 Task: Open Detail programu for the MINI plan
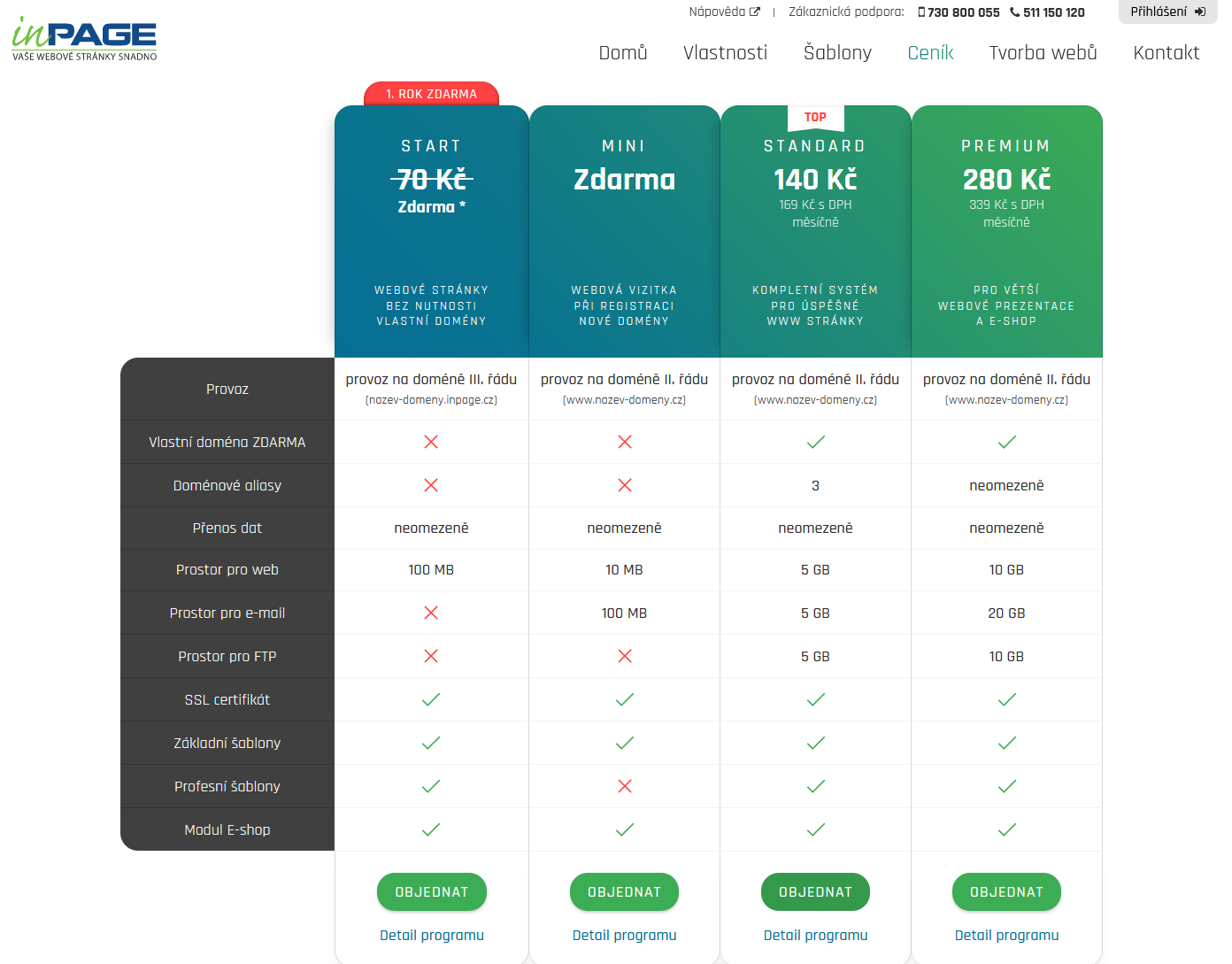pos(624,935)
